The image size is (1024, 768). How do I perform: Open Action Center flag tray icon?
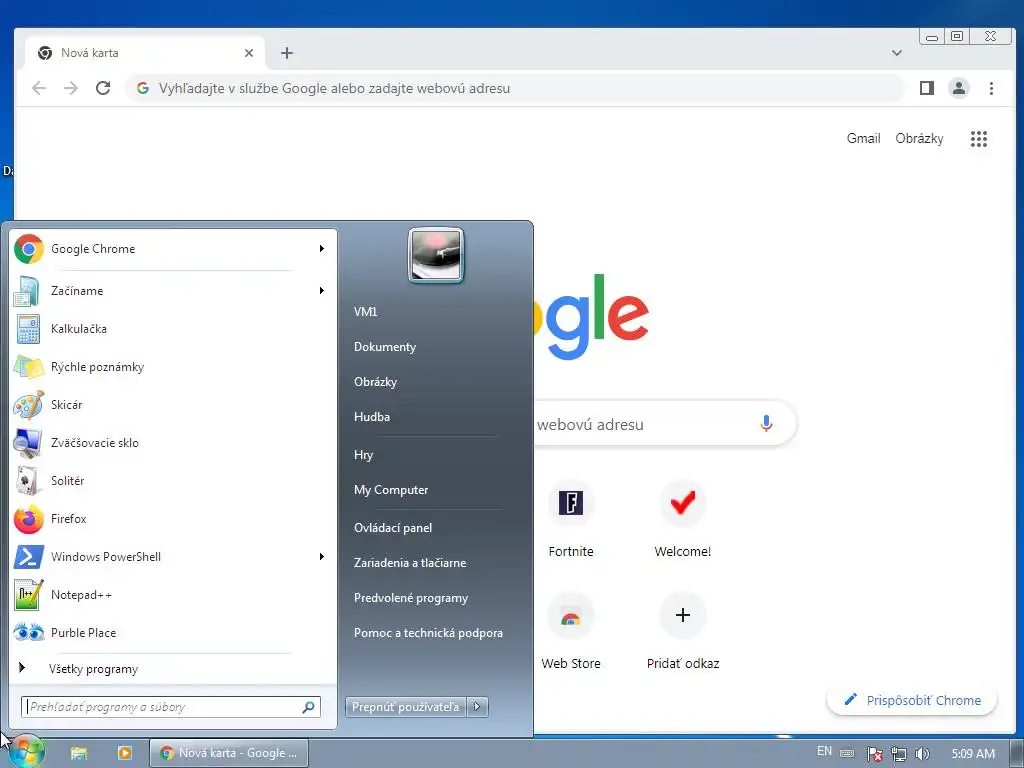pos(874,754)
